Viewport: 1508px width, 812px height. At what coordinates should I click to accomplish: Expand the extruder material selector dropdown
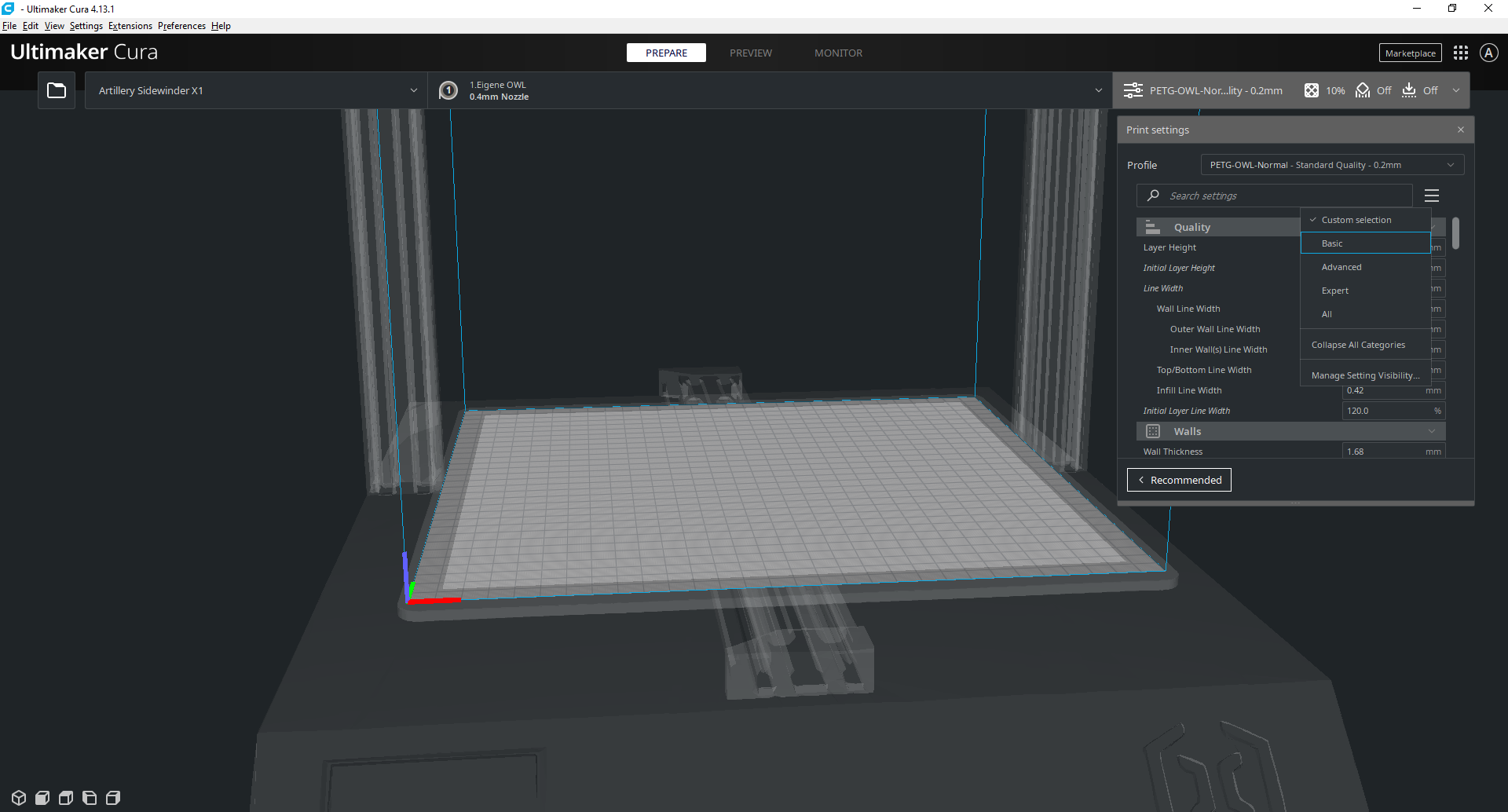770,90
